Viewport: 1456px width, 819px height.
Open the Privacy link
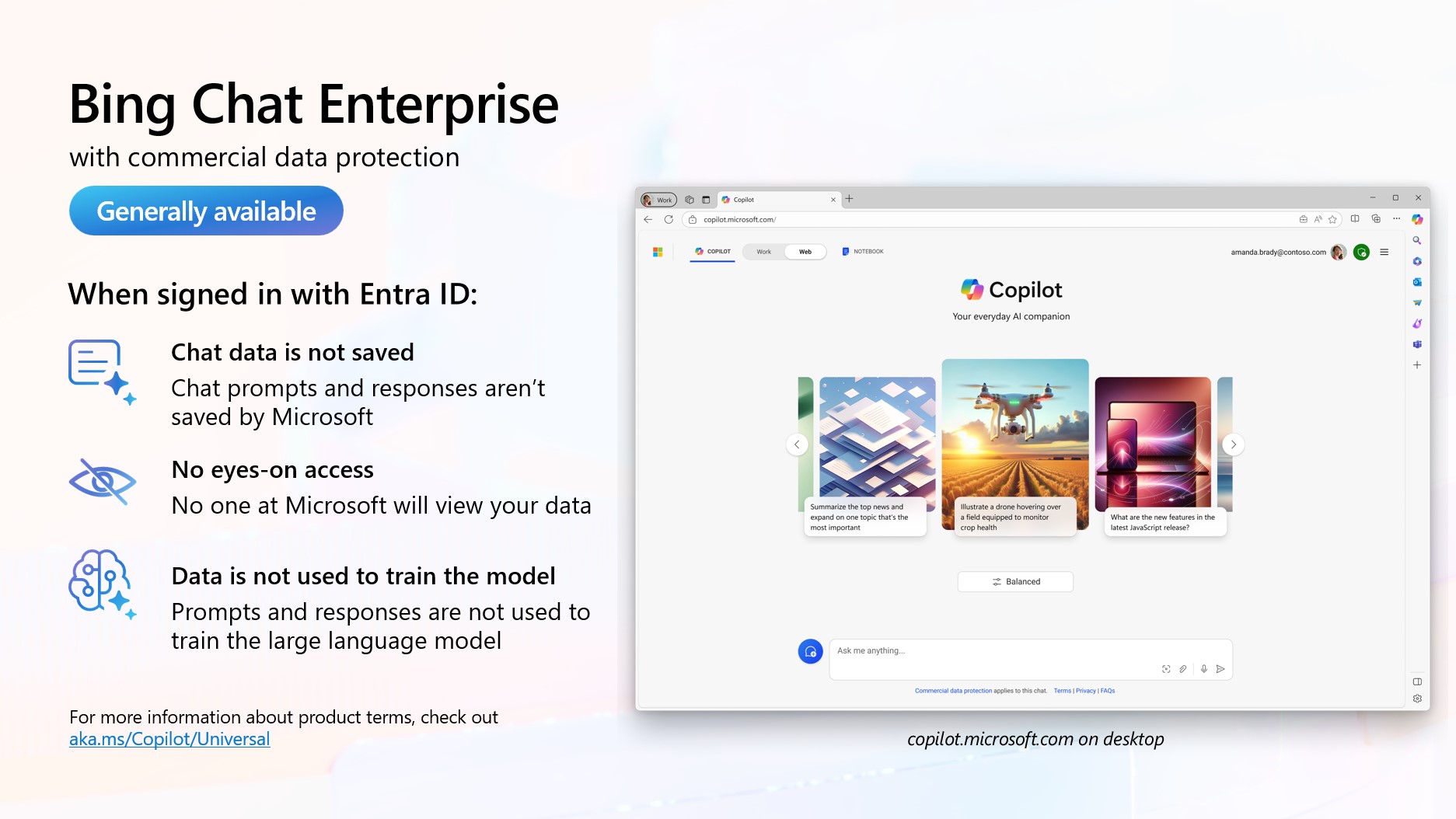(1085, 691)
